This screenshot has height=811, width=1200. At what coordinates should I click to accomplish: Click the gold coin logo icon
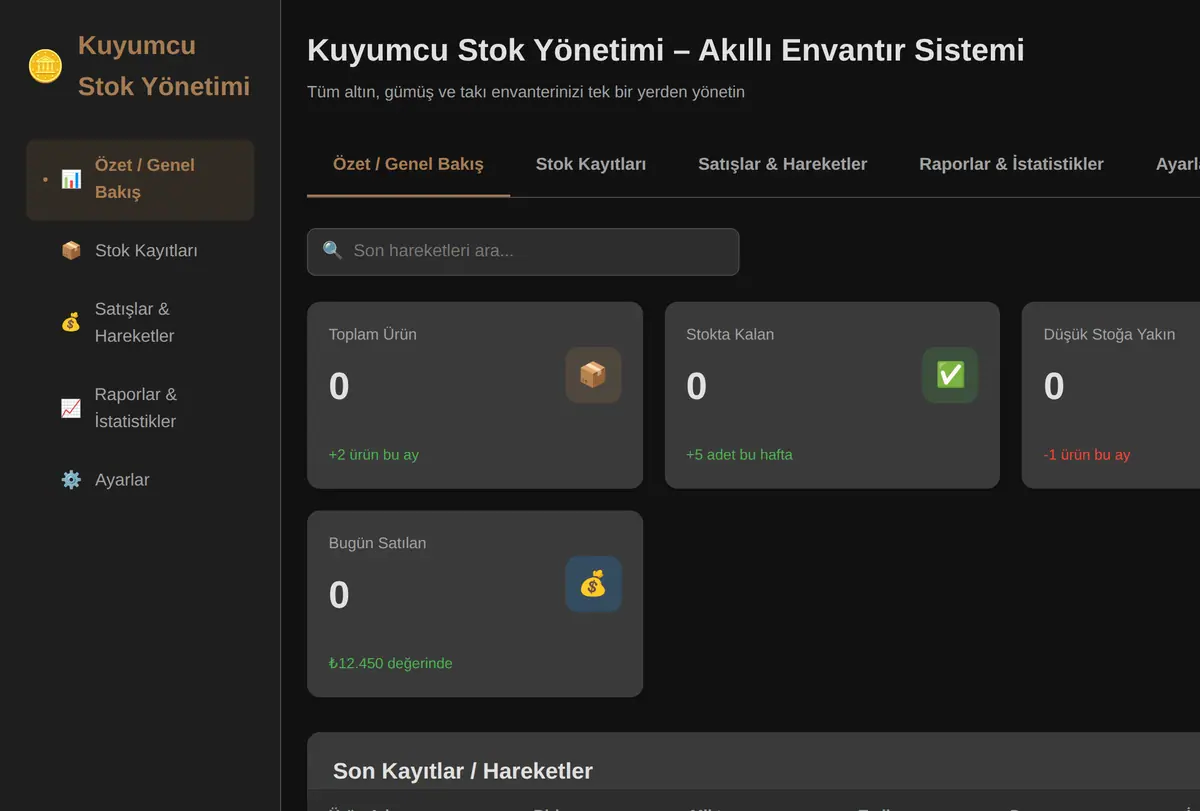click(x=45, y=66)
